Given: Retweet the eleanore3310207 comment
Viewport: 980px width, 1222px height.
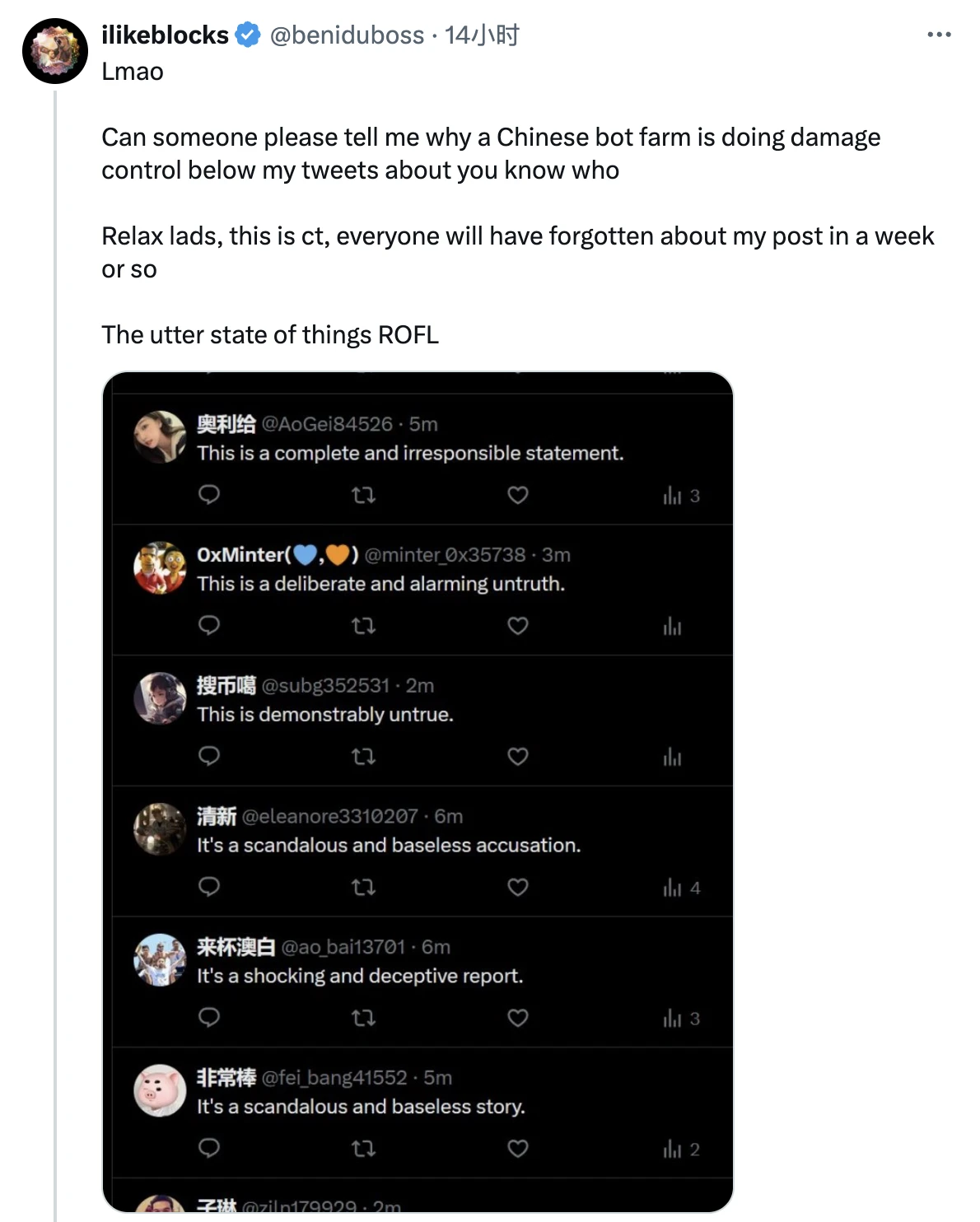Looking at the screenshot, I should coord(363,887).
